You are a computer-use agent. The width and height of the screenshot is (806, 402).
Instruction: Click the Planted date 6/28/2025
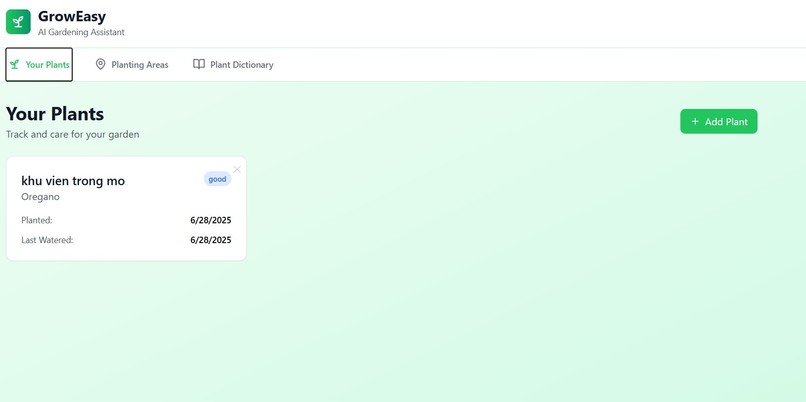[x=211, y=221]
